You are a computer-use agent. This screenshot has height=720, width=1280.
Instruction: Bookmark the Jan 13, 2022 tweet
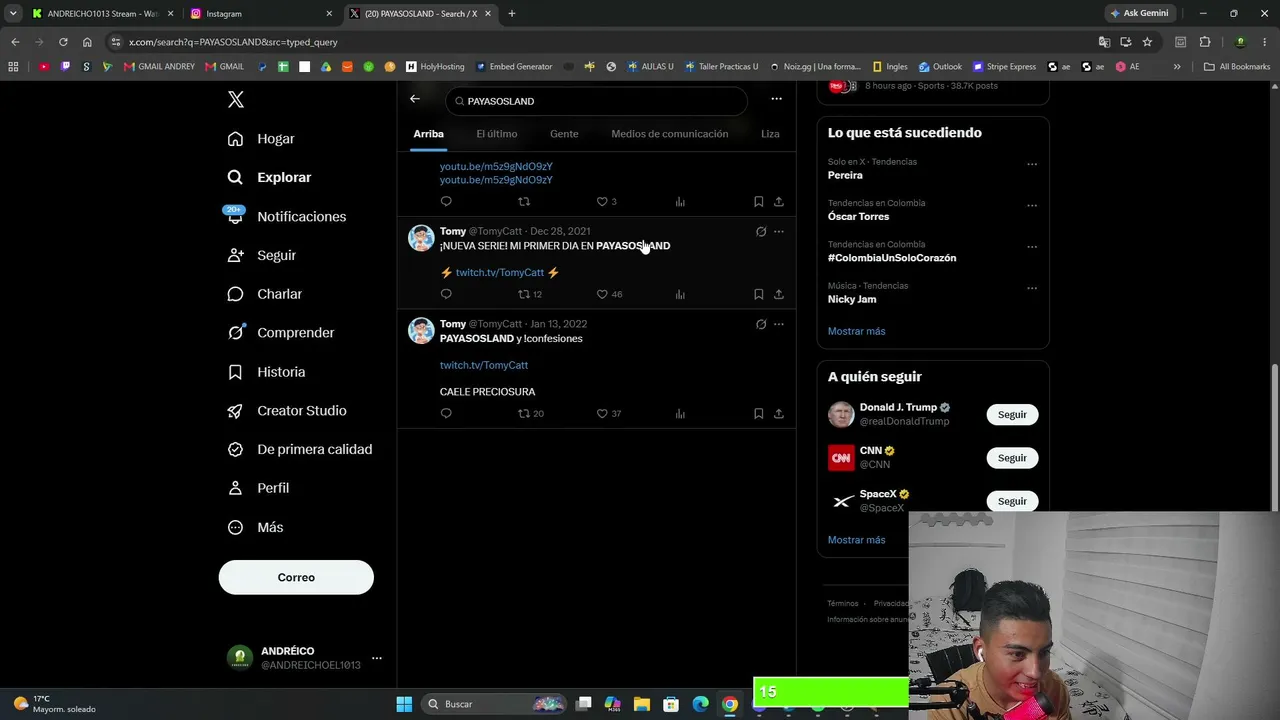[x=758, y=413]
